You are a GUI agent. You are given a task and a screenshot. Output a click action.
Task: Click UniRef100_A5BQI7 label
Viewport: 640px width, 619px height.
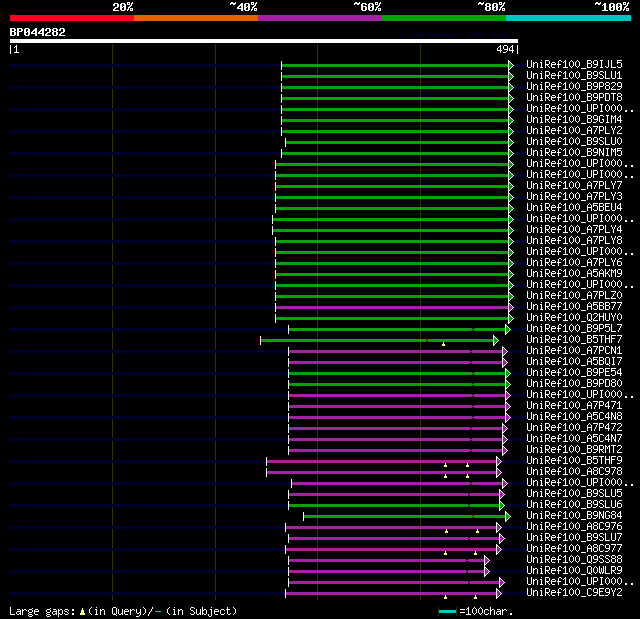pyautogui.click(x=574, y=362)
